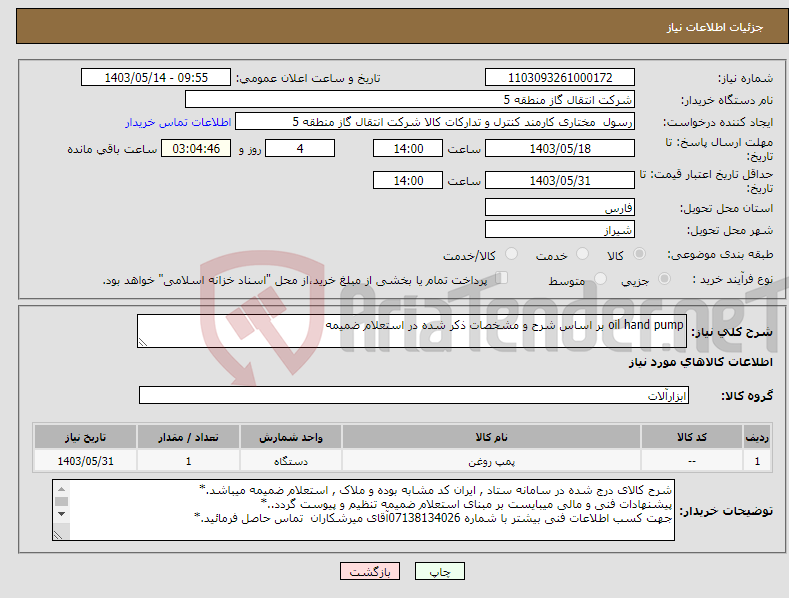The width and height of the screenshot is (789, 598).
Task: Click the buyer name field شرکت انتقال گاز منطقه 5
Action: [410, 99]
